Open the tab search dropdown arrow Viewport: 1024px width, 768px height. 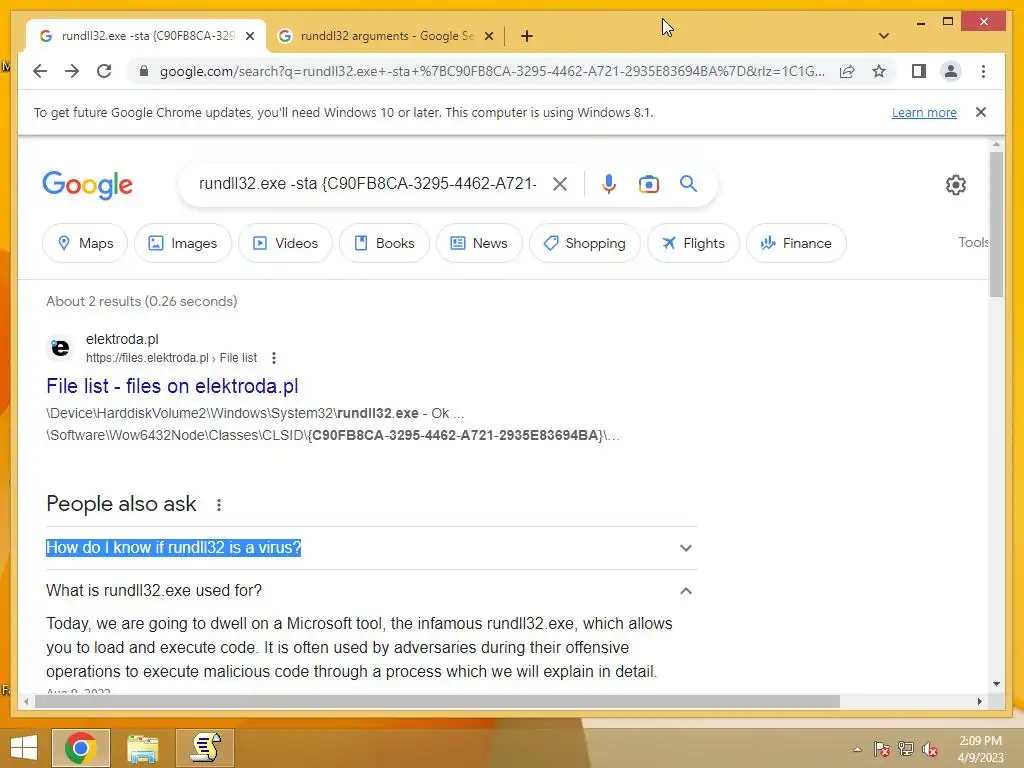(x=884, y=36)
